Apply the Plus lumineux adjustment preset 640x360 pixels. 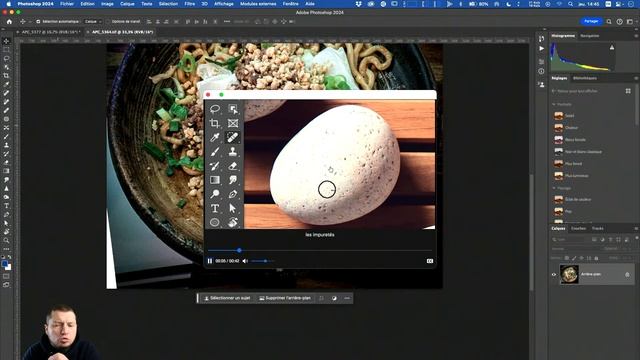tap(571, 176)
